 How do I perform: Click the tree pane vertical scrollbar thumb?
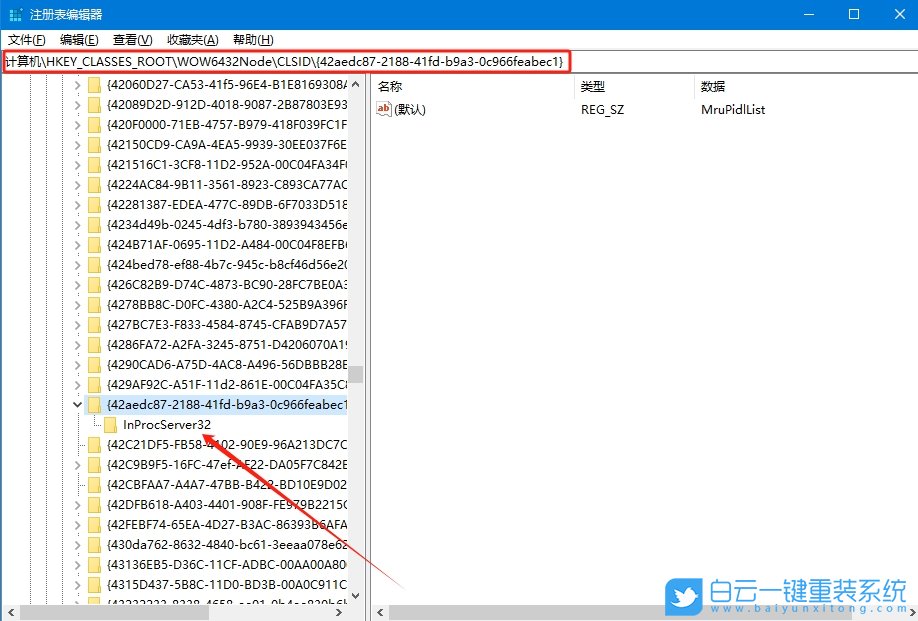click(355, 375)
